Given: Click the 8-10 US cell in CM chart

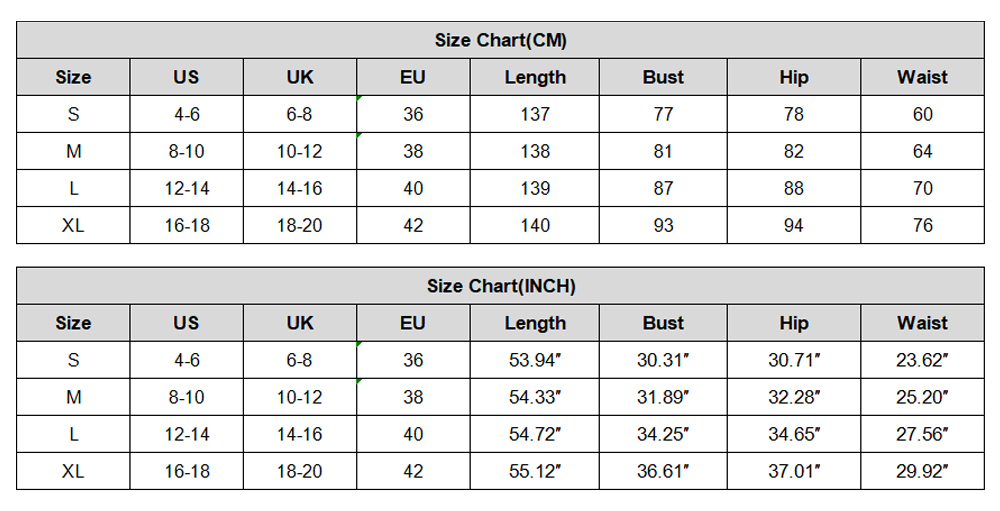Looking at the screenshot, I should 186,151.
